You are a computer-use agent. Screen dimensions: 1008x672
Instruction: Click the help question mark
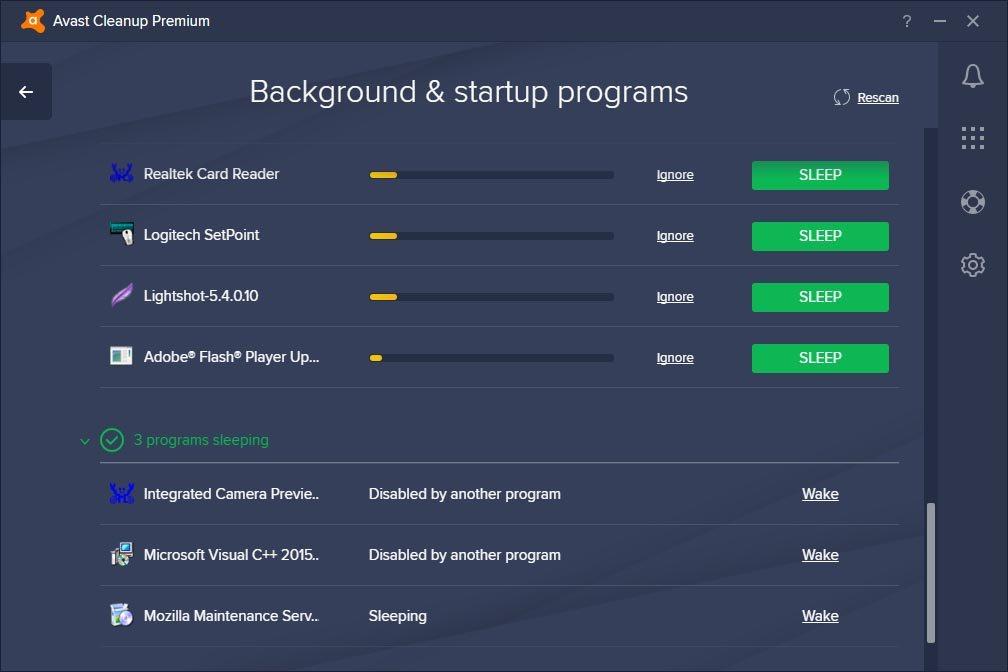(906, 20)
